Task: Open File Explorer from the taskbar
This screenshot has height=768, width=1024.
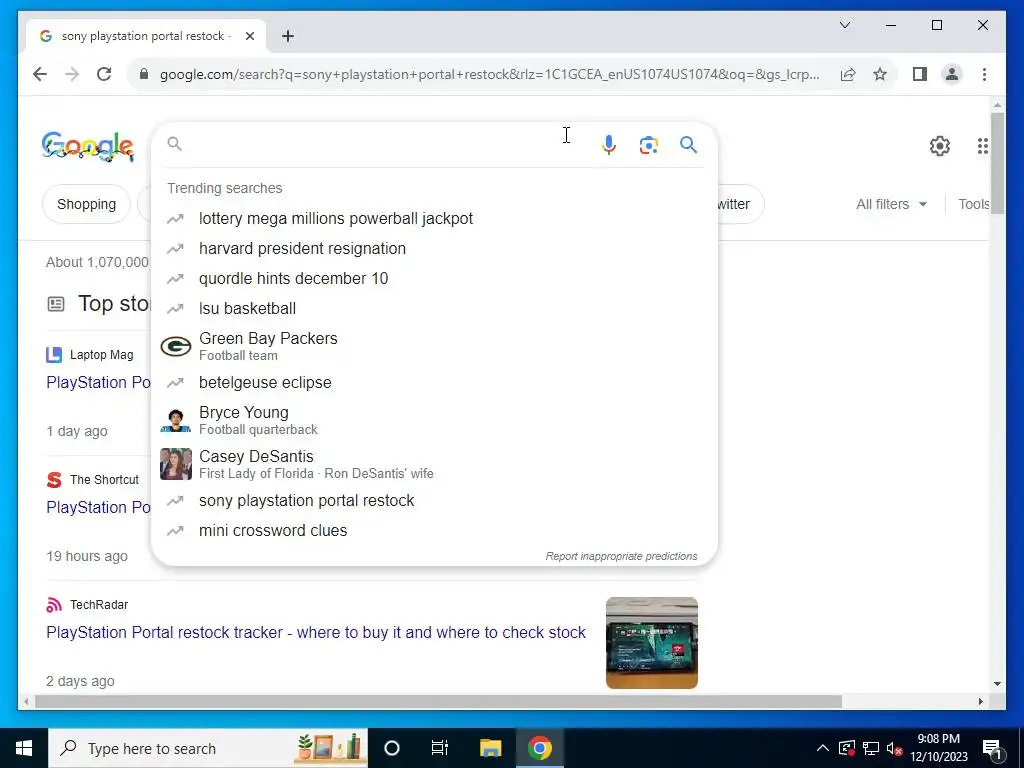Action: (490, 748)
